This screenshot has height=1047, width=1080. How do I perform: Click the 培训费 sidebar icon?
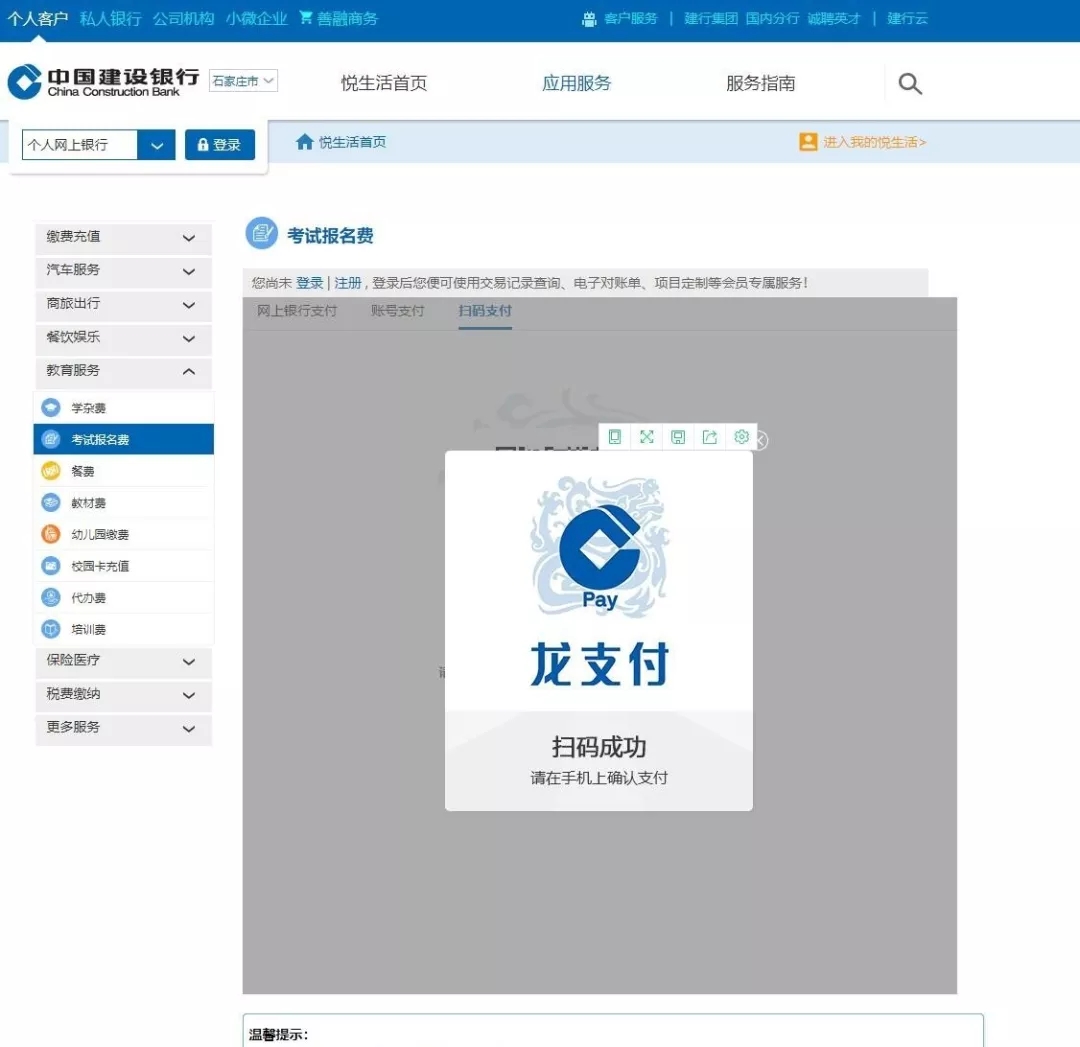tap(51, 629)
